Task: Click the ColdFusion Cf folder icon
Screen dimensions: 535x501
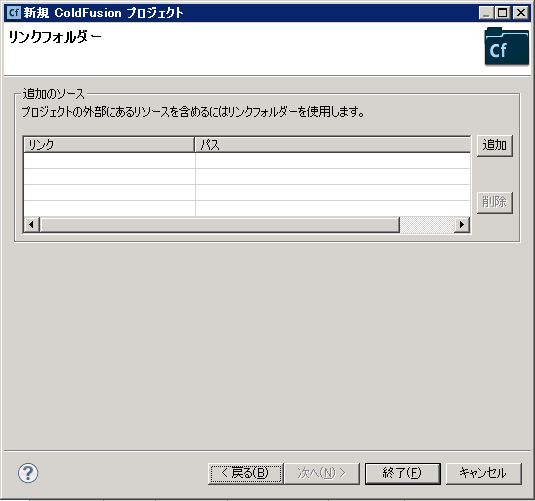Action: click(x=507, y=47)
